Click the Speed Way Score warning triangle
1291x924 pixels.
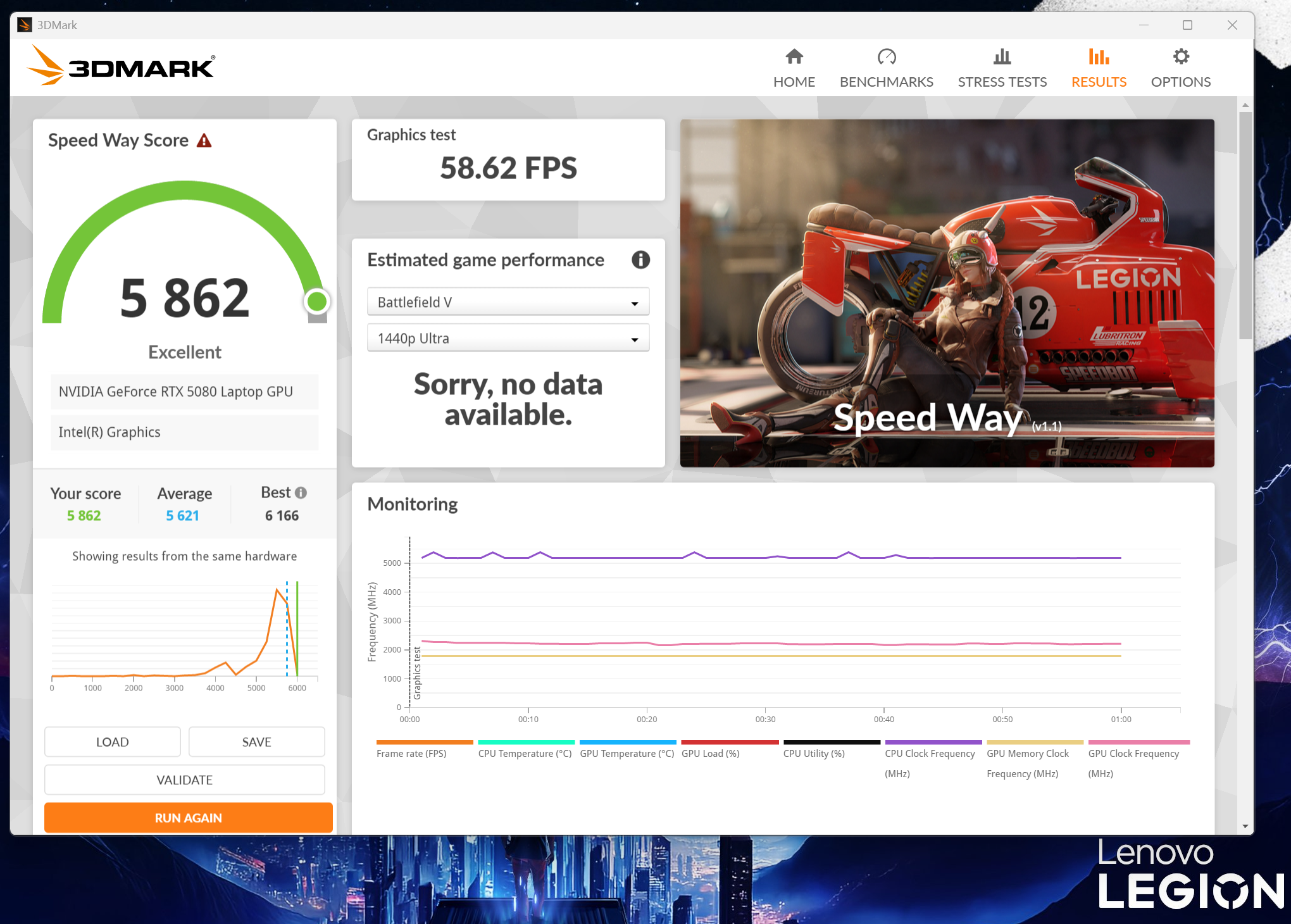[x=204, y=140]
